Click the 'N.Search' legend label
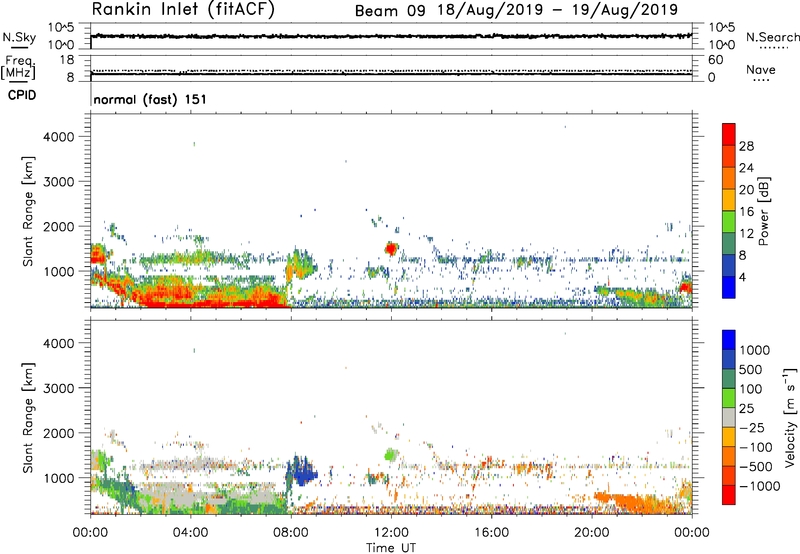 772,37
